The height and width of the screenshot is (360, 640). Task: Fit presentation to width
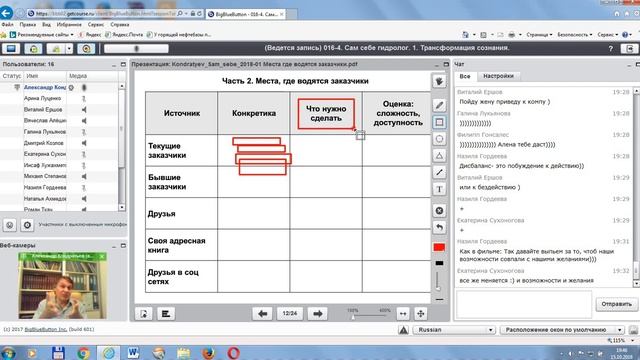(403, 313)
